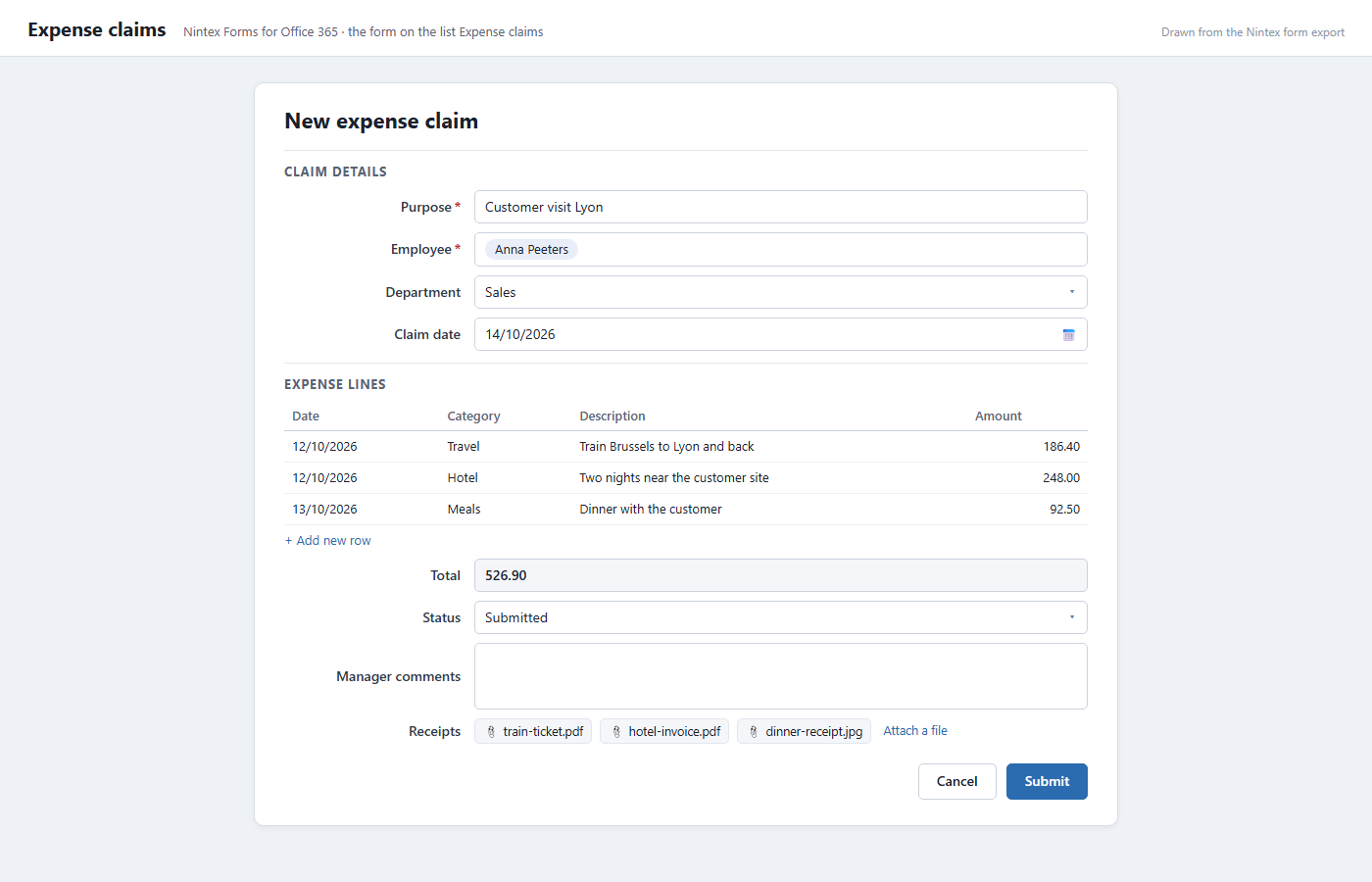Open the dinner-receipt.jpg attachment
The height and width of the screenshot is (882, 1372).
click(804, 731)
